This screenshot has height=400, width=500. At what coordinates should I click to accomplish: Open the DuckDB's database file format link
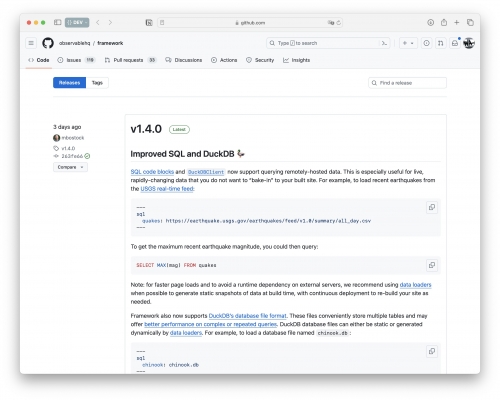pyautogui.click(x=248, y=316)
